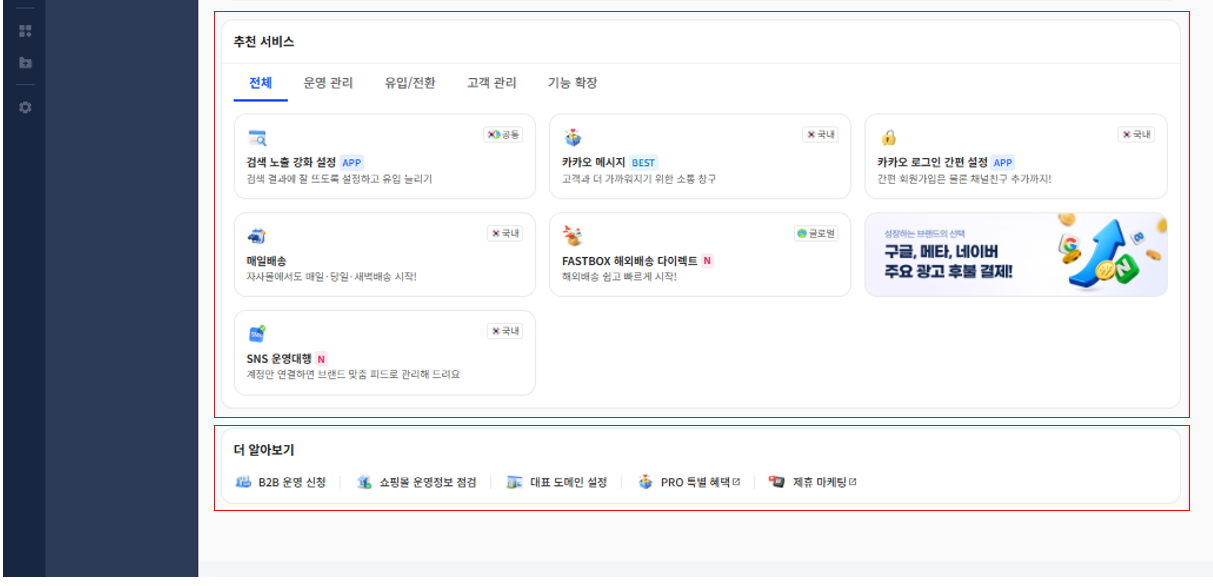1213x586 pixels.
Task: Click the sidebar grid apps icon
Action: click(x=25, y=30)
